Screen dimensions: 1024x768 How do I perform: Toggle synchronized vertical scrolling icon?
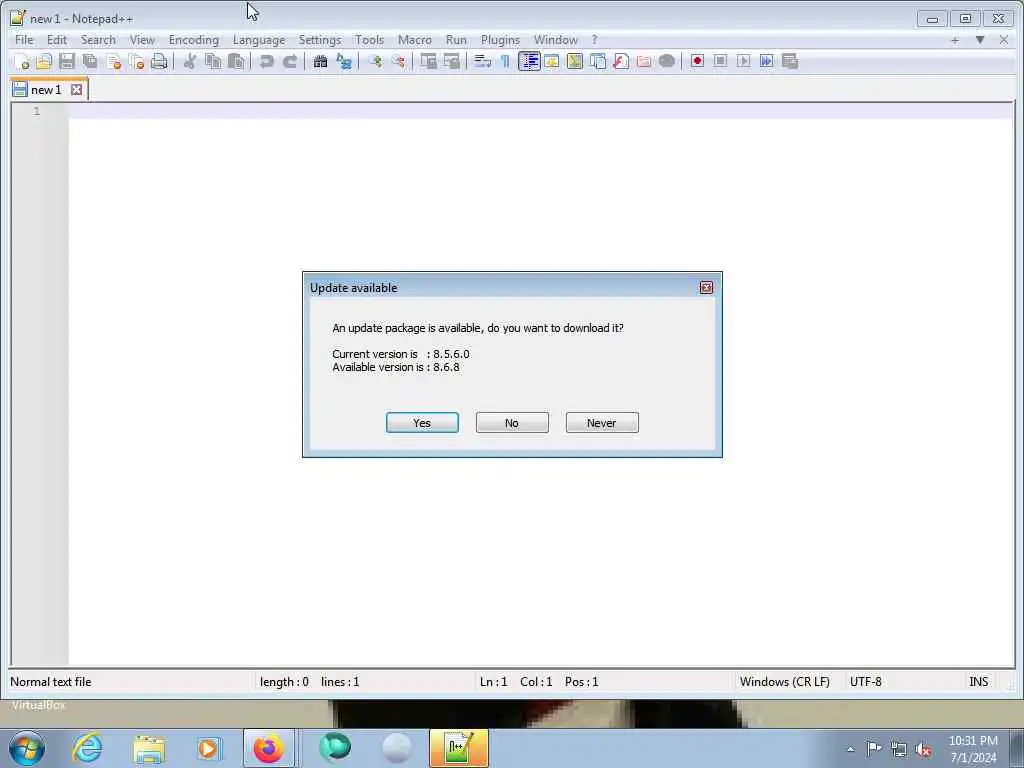click(x=428, y=61)
